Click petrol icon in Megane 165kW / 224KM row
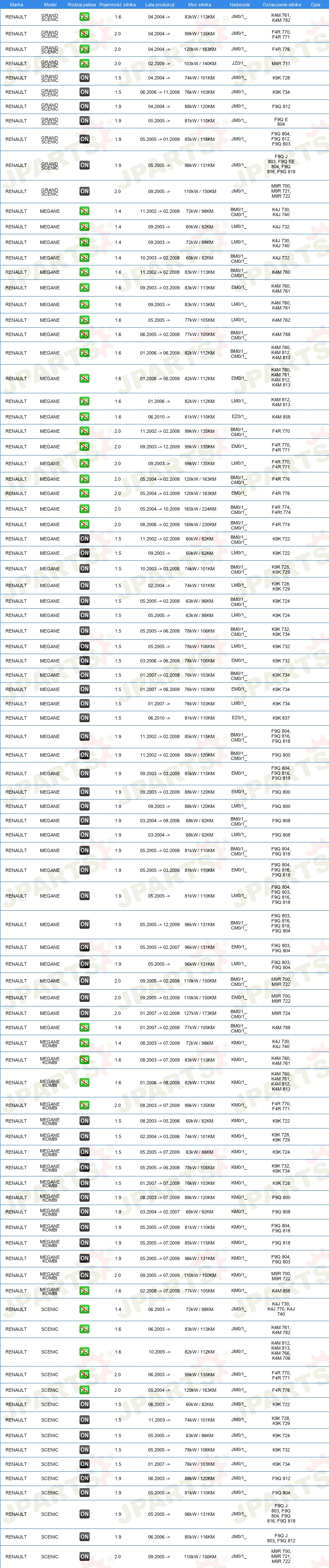The image size is (329, 1568). [84, 509]
